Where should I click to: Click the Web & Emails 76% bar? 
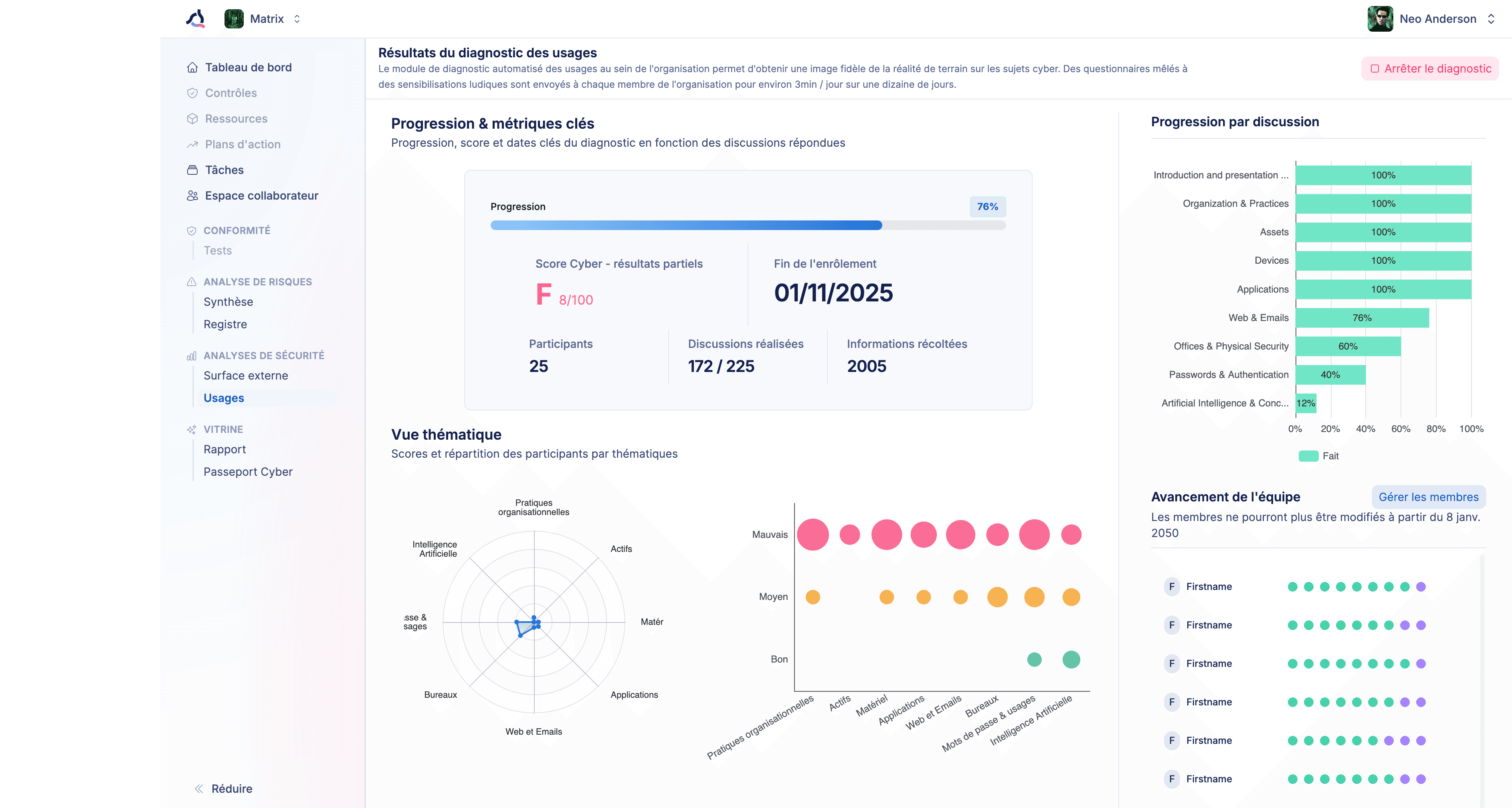point(1362,317)
